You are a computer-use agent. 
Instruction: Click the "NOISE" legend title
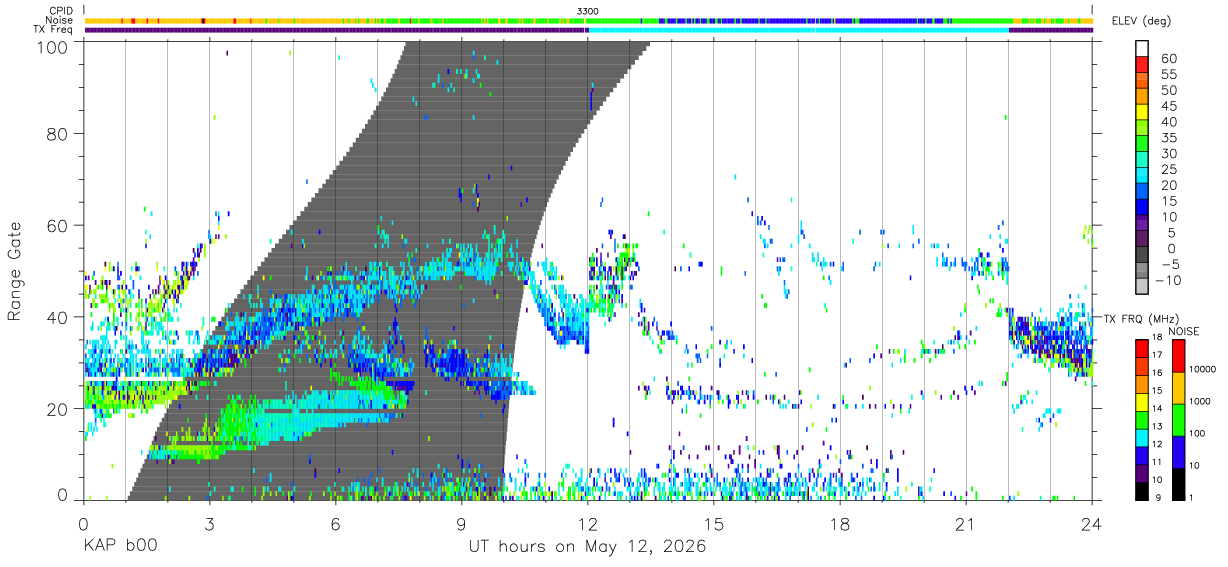(1184, 331)
